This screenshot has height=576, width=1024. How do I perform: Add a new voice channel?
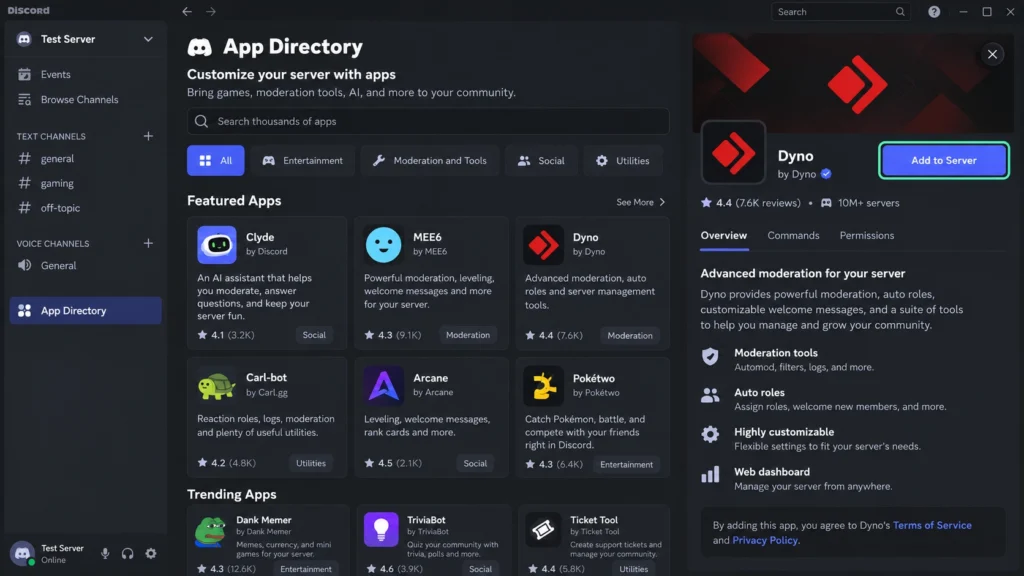point(148,243)
